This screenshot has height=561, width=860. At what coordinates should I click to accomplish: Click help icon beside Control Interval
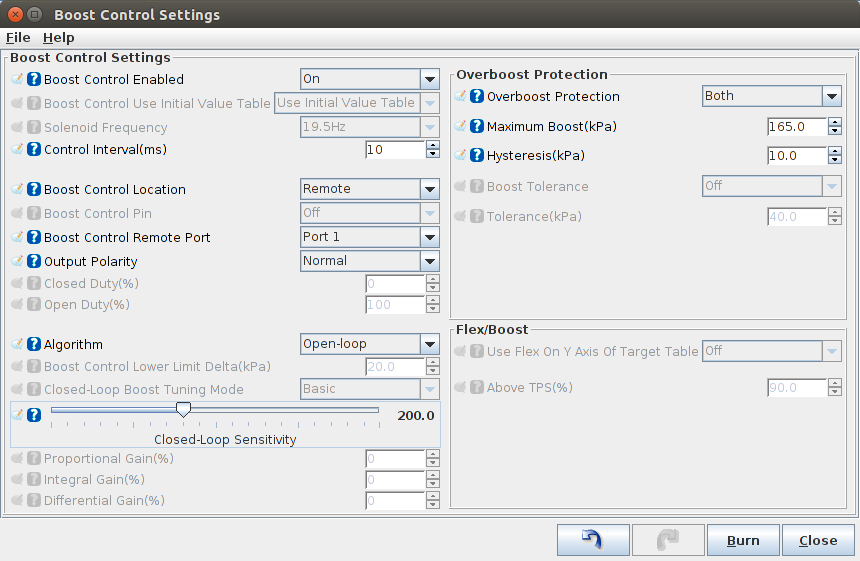coord(34,150)
